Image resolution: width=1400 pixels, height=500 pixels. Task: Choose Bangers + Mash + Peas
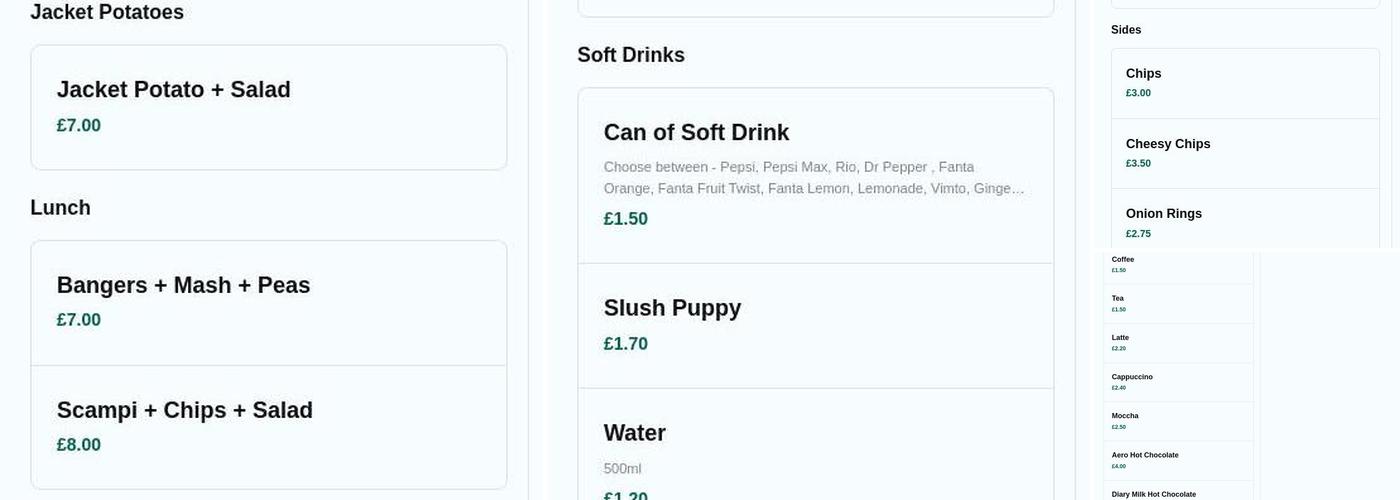click(x=268, y=302)
